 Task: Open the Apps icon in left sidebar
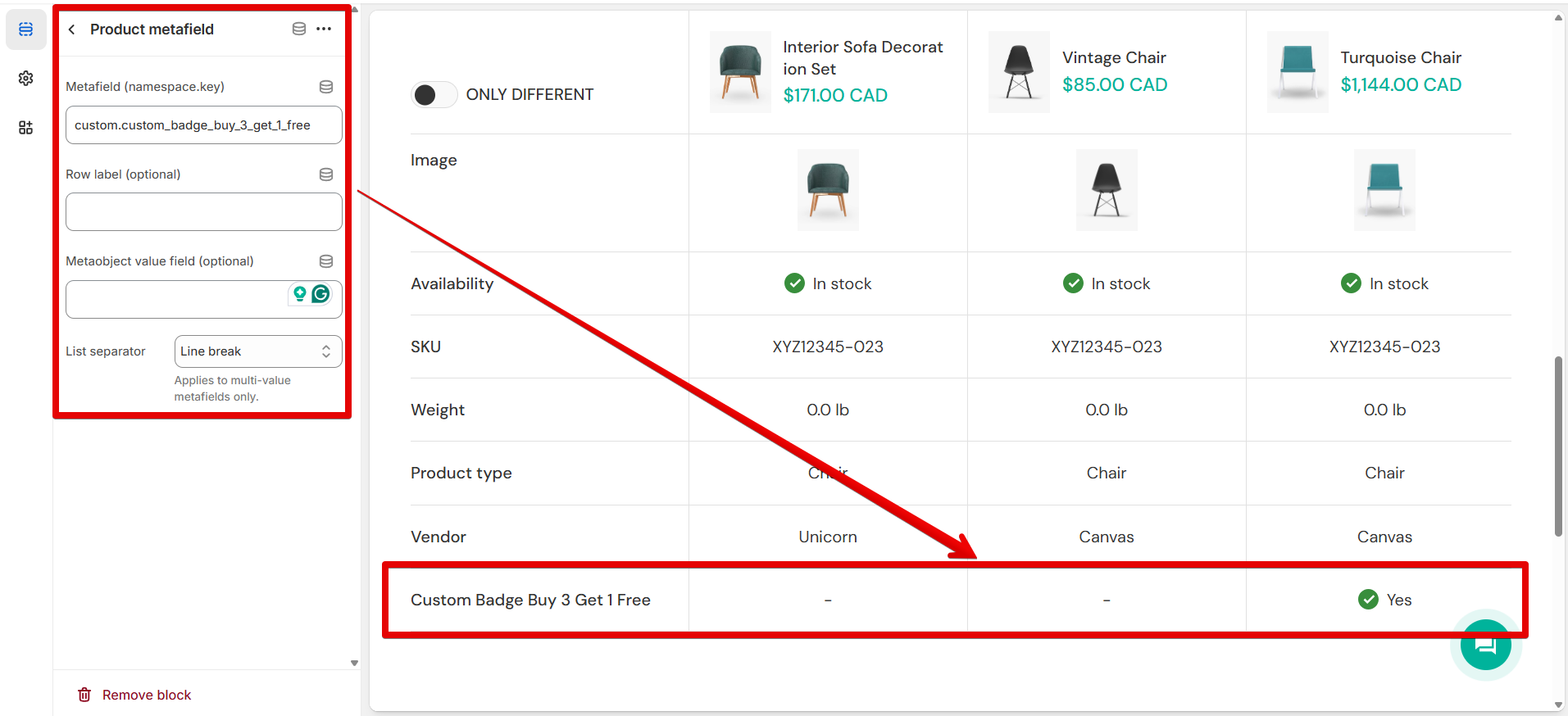click(26, 128)
